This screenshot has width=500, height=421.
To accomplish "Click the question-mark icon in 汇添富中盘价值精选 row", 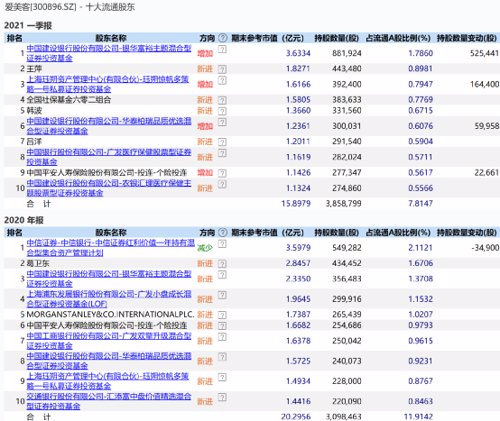I will 222,397.
